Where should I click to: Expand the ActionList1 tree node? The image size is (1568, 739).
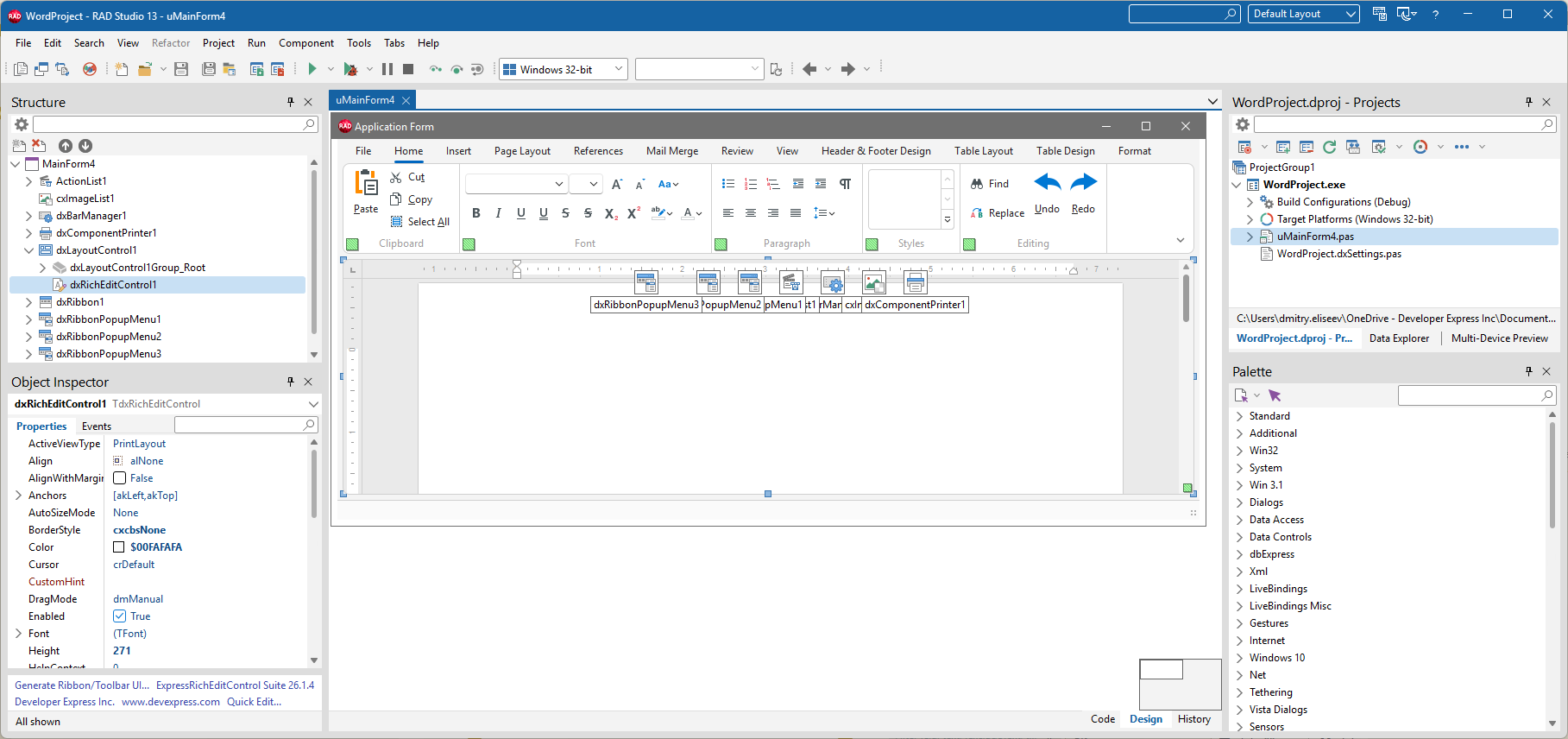[28, 181]
